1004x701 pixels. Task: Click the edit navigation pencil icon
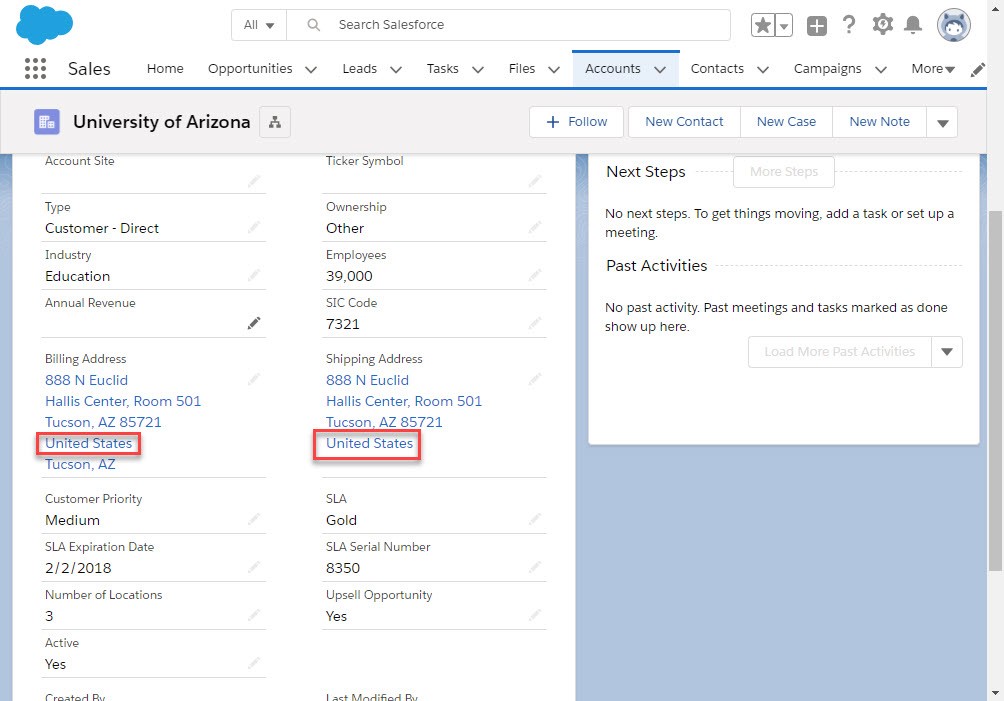tap(977, 69)
